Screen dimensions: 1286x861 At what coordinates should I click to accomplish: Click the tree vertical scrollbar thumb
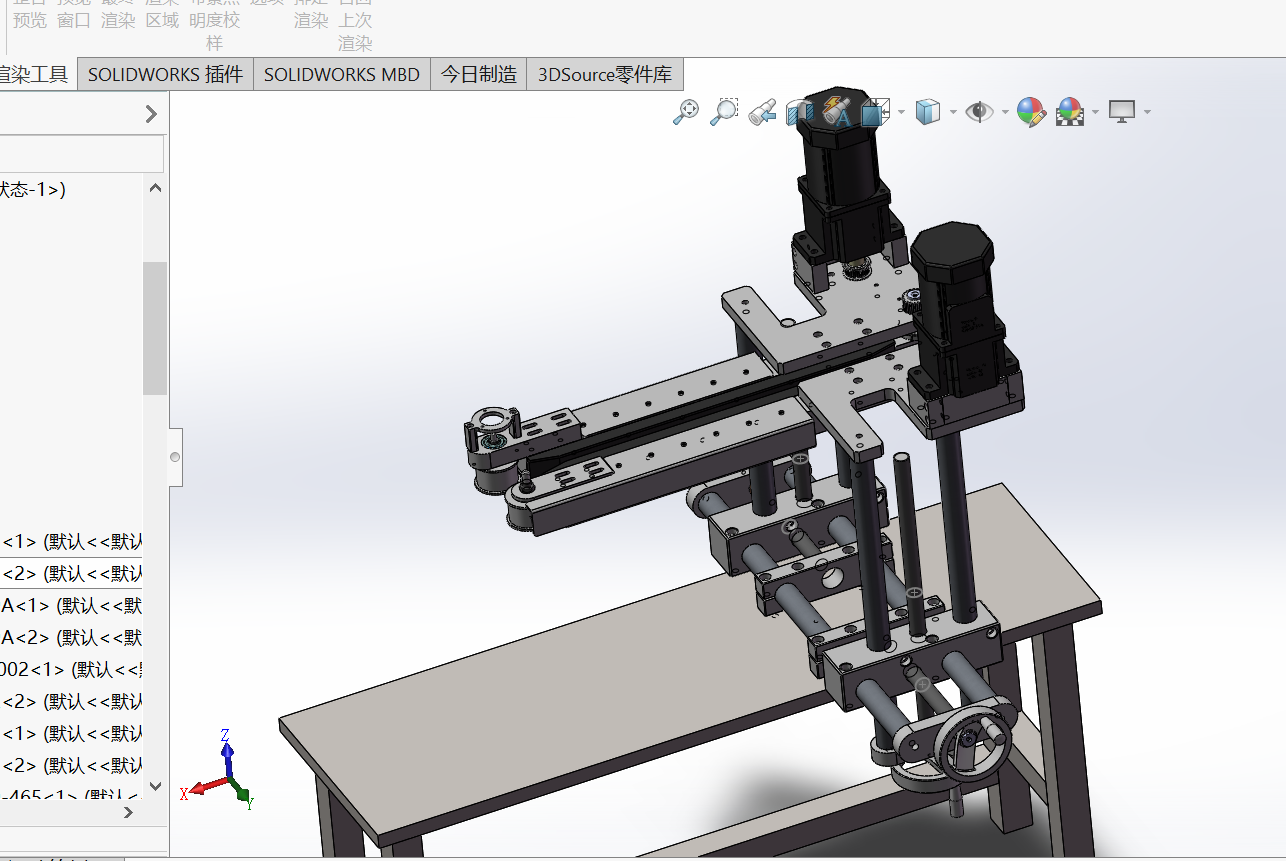pyautogui.click(x=155, y=328)
